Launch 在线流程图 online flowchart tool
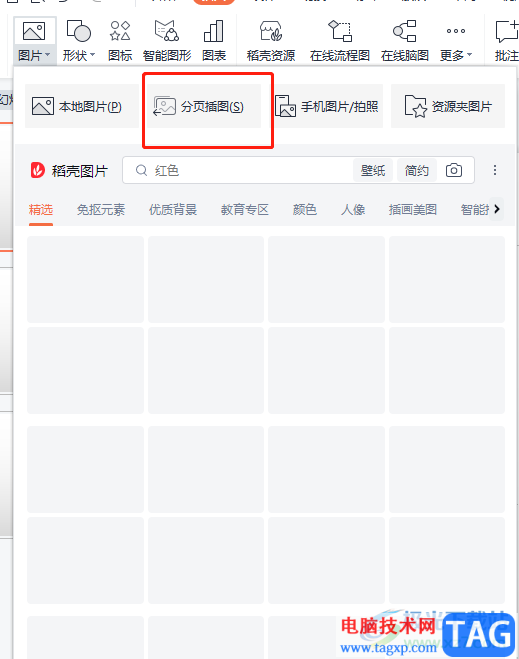The height and width of the screenshot is (659, 519). point(340,41)
